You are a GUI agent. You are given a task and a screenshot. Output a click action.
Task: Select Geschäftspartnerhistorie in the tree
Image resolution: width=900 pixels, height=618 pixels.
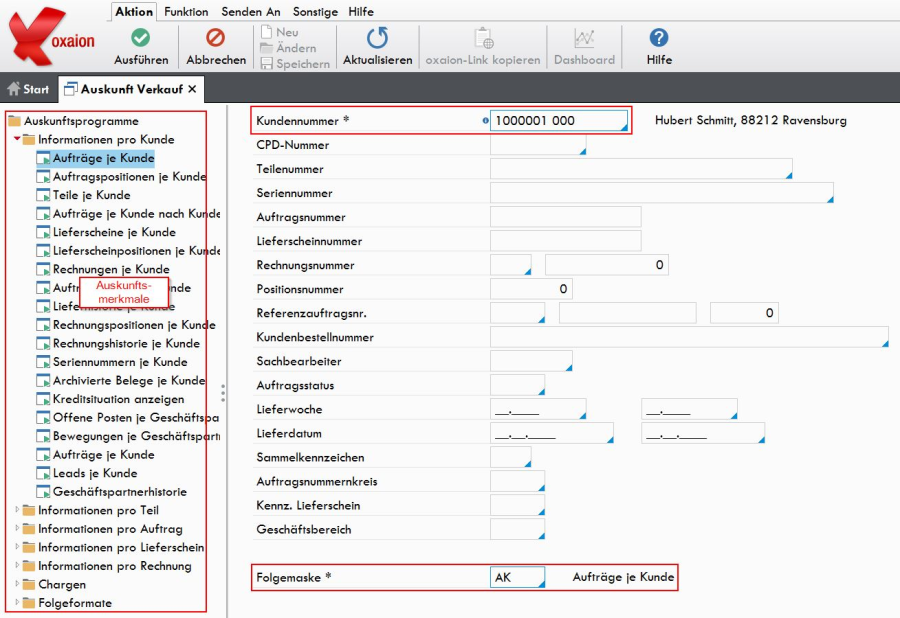pos(111,492)
